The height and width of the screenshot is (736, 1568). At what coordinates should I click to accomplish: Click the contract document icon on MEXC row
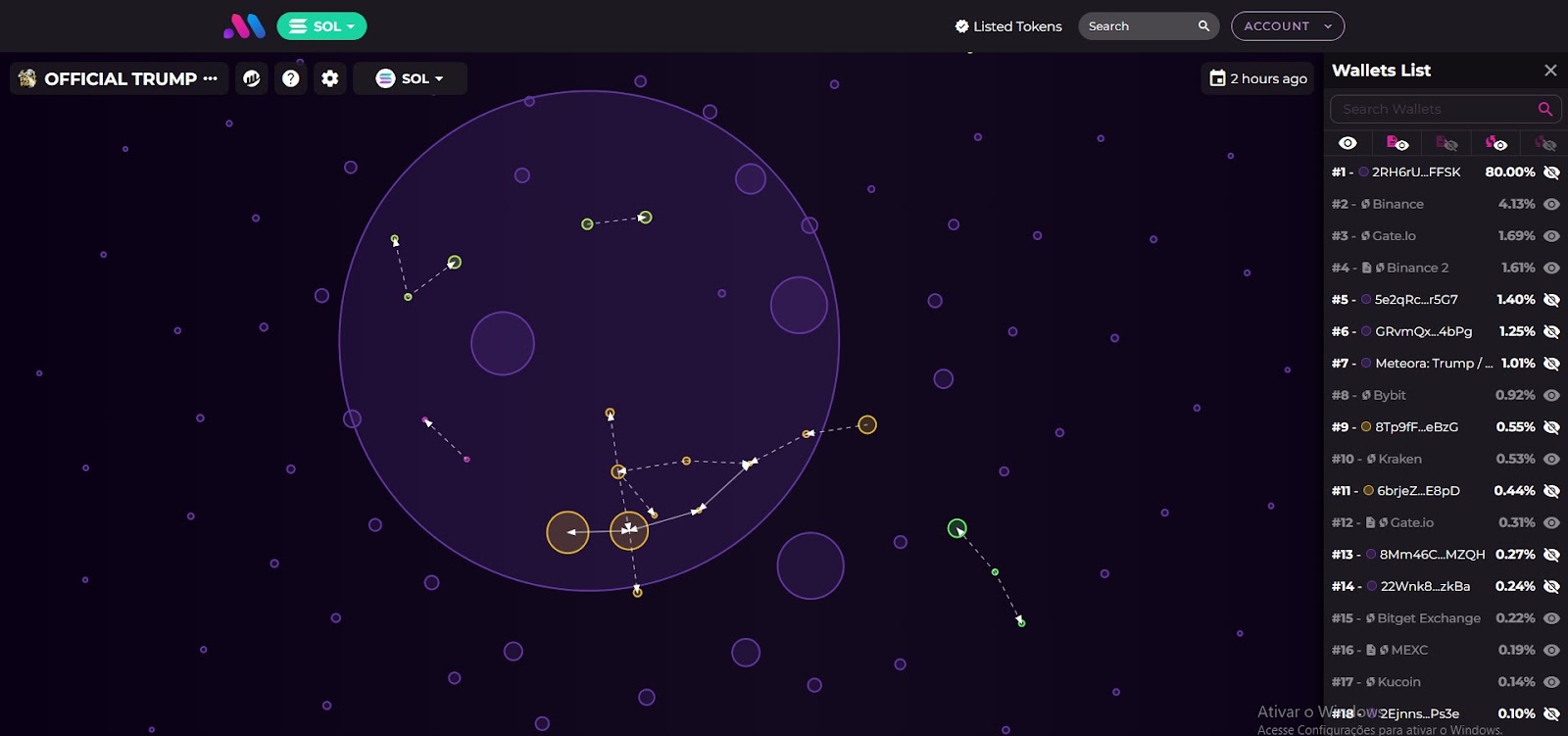(1371, 650)
